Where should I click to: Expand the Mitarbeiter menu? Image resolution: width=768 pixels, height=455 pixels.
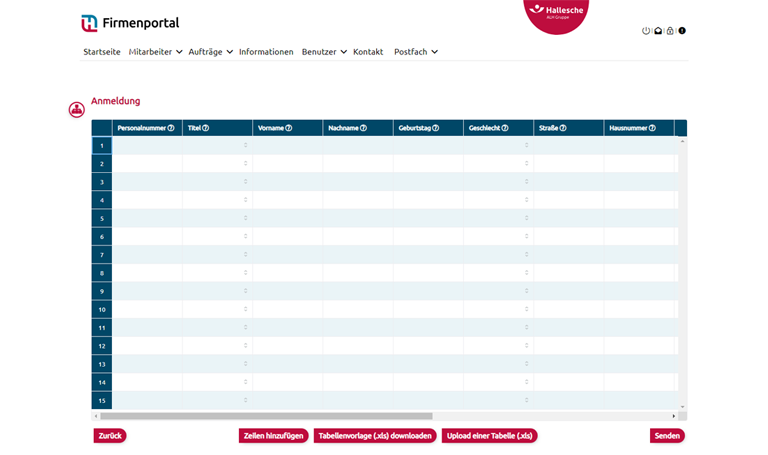tap(155, 52)
